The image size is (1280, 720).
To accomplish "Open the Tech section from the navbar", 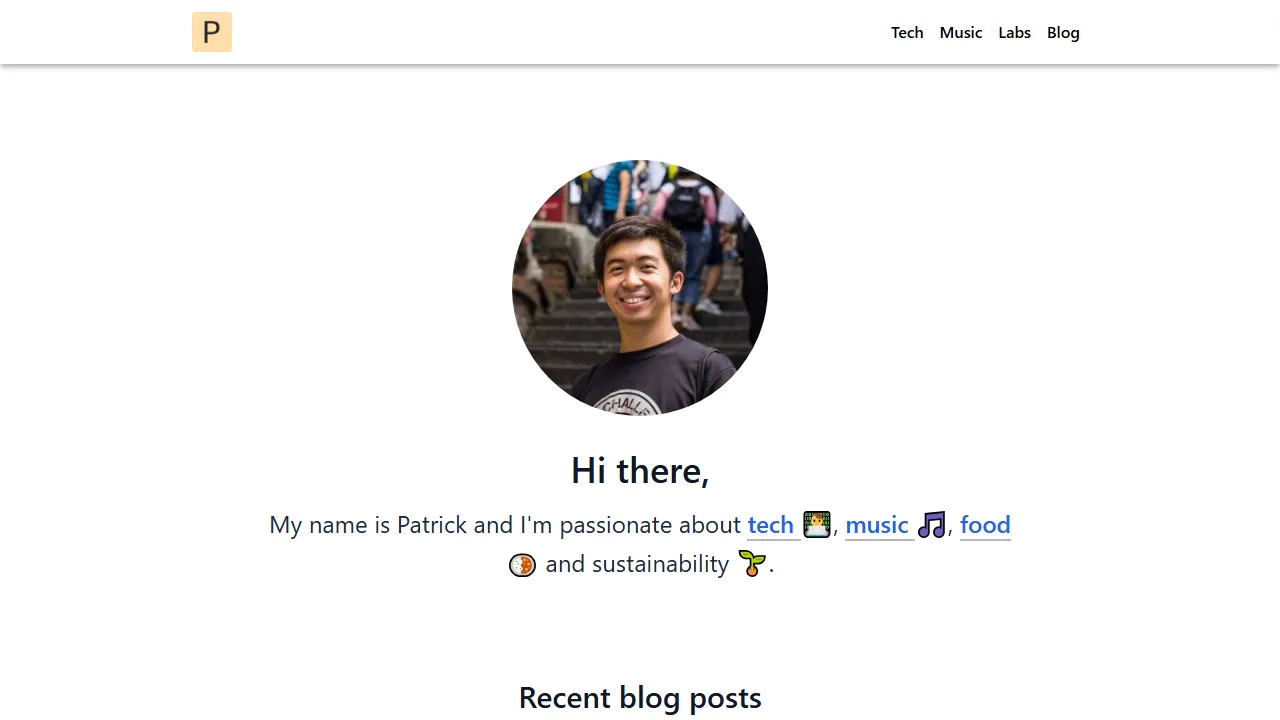I will pos(907,32).
